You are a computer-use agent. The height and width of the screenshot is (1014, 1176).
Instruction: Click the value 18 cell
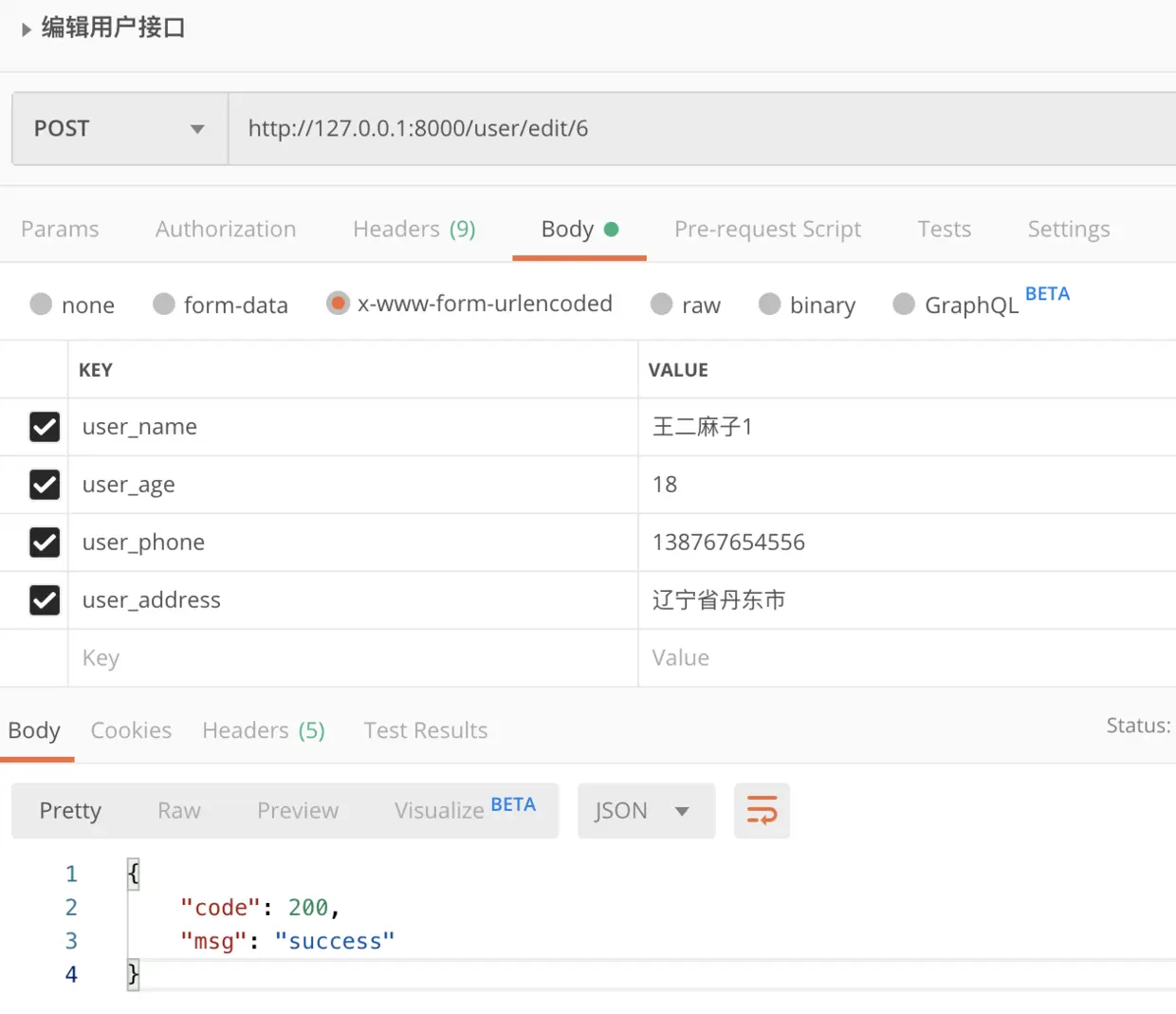(x=908, y=485)
